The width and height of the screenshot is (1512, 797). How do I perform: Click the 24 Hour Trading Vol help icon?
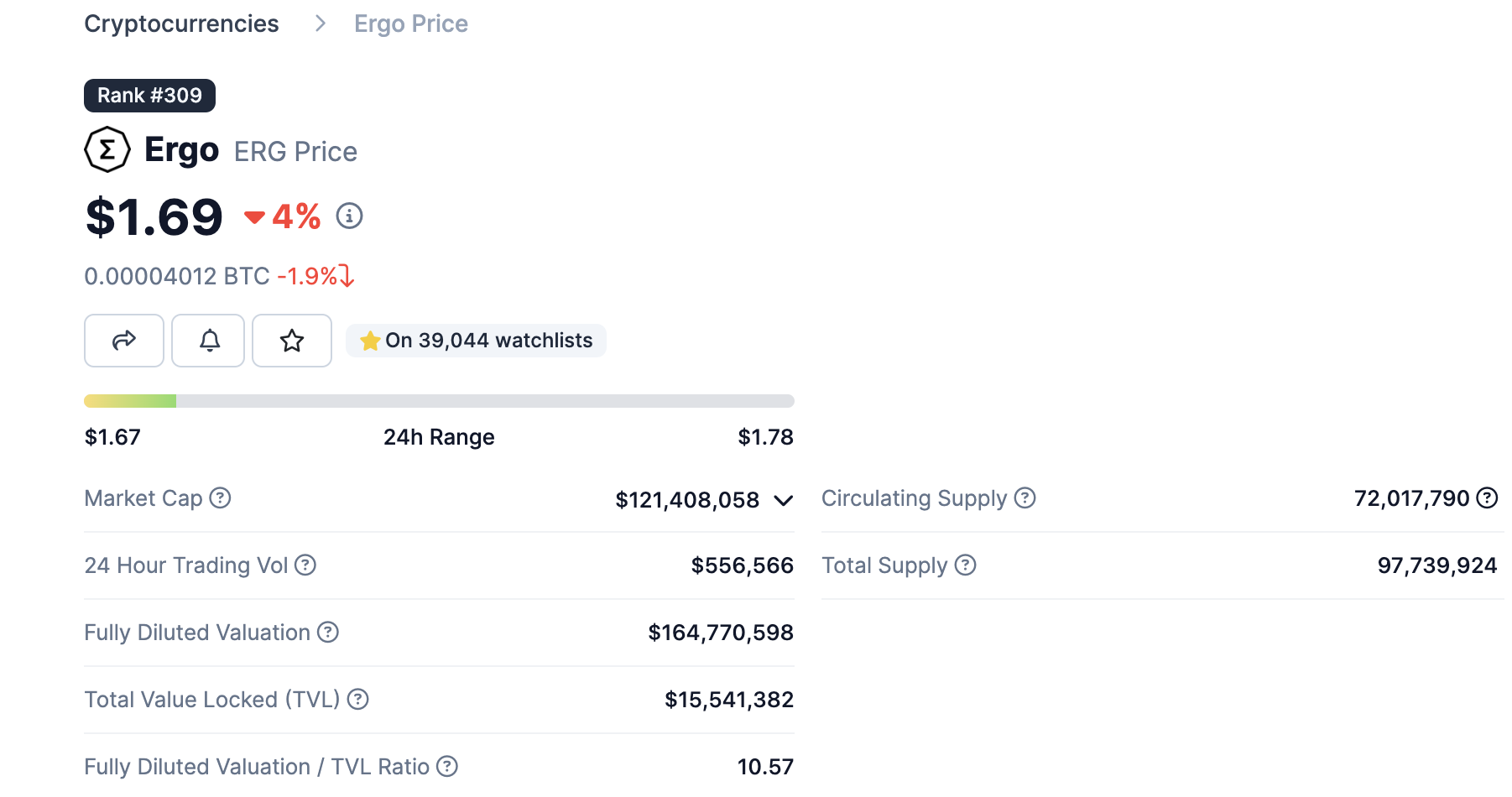[305, 565]
